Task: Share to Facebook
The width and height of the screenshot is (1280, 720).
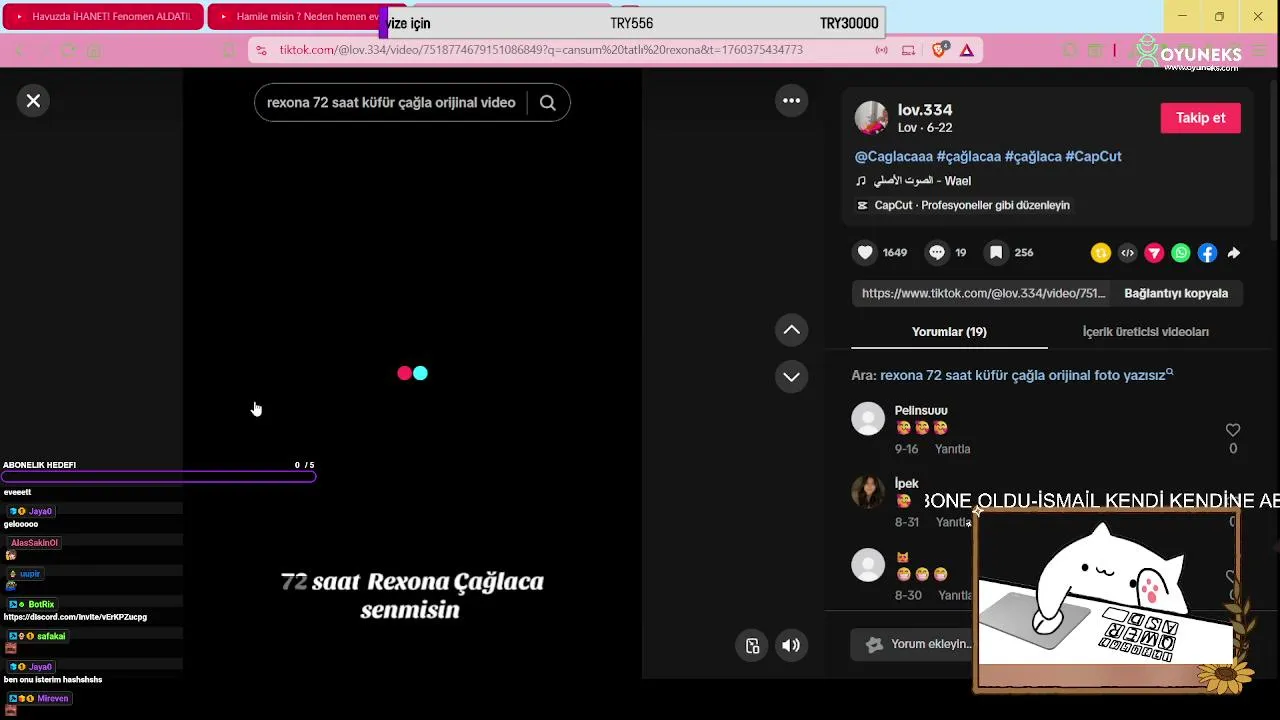Action: pos(1207,253)
